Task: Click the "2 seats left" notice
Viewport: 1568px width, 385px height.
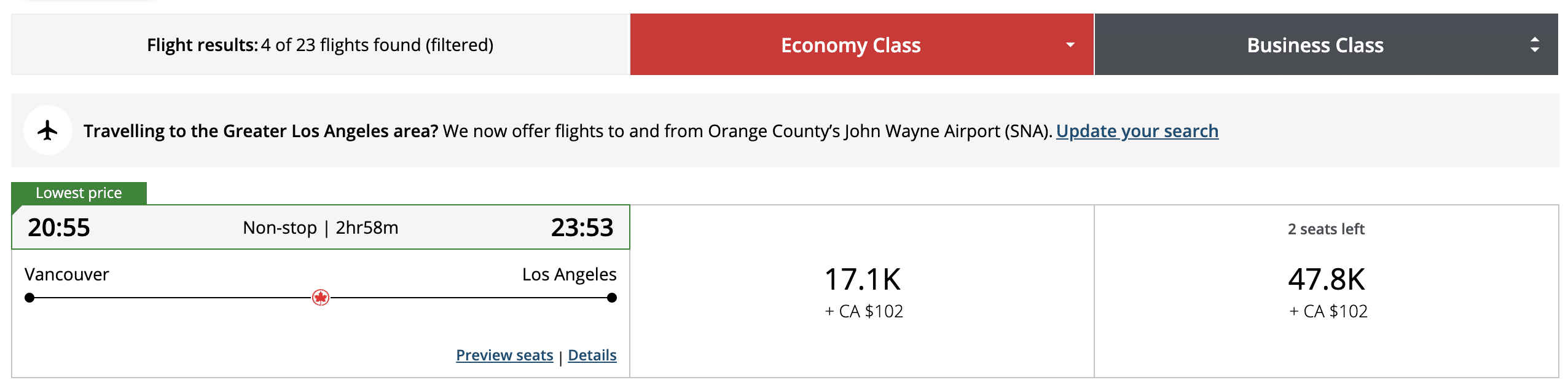Action: [1326, 229]
